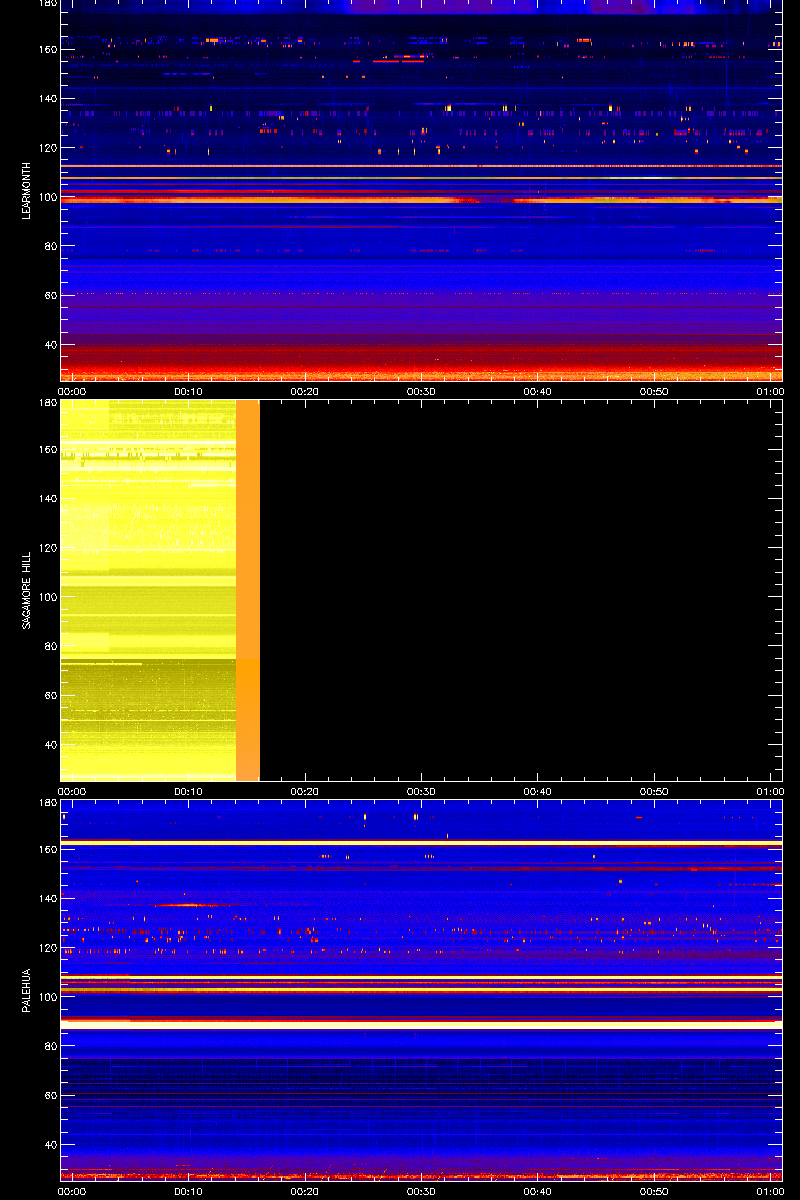Click the 00:50 time label under Palehua panel
This screenshot has width=800, height=1200.
coord(654,1192)
